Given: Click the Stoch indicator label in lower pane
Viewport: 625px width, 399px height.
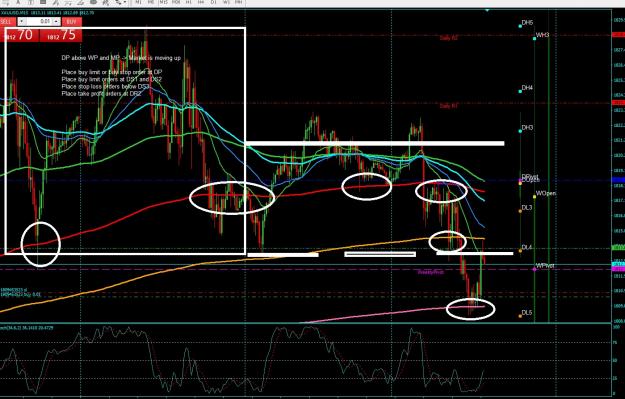Looking at the screenshot, I should [x=26, y=328].
